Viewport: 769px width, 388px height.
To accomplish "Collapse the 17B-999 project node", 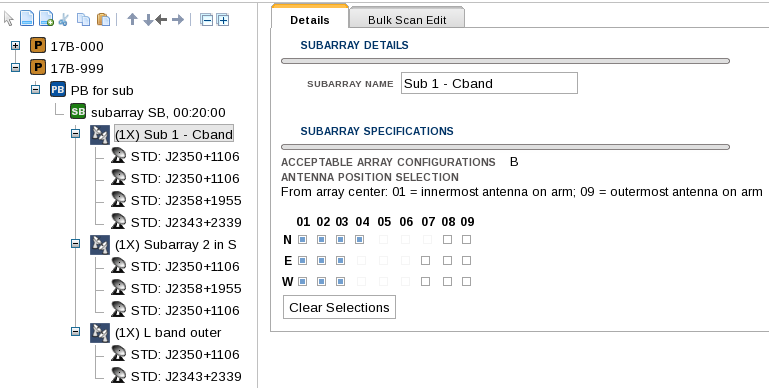I will click(16, 67).
